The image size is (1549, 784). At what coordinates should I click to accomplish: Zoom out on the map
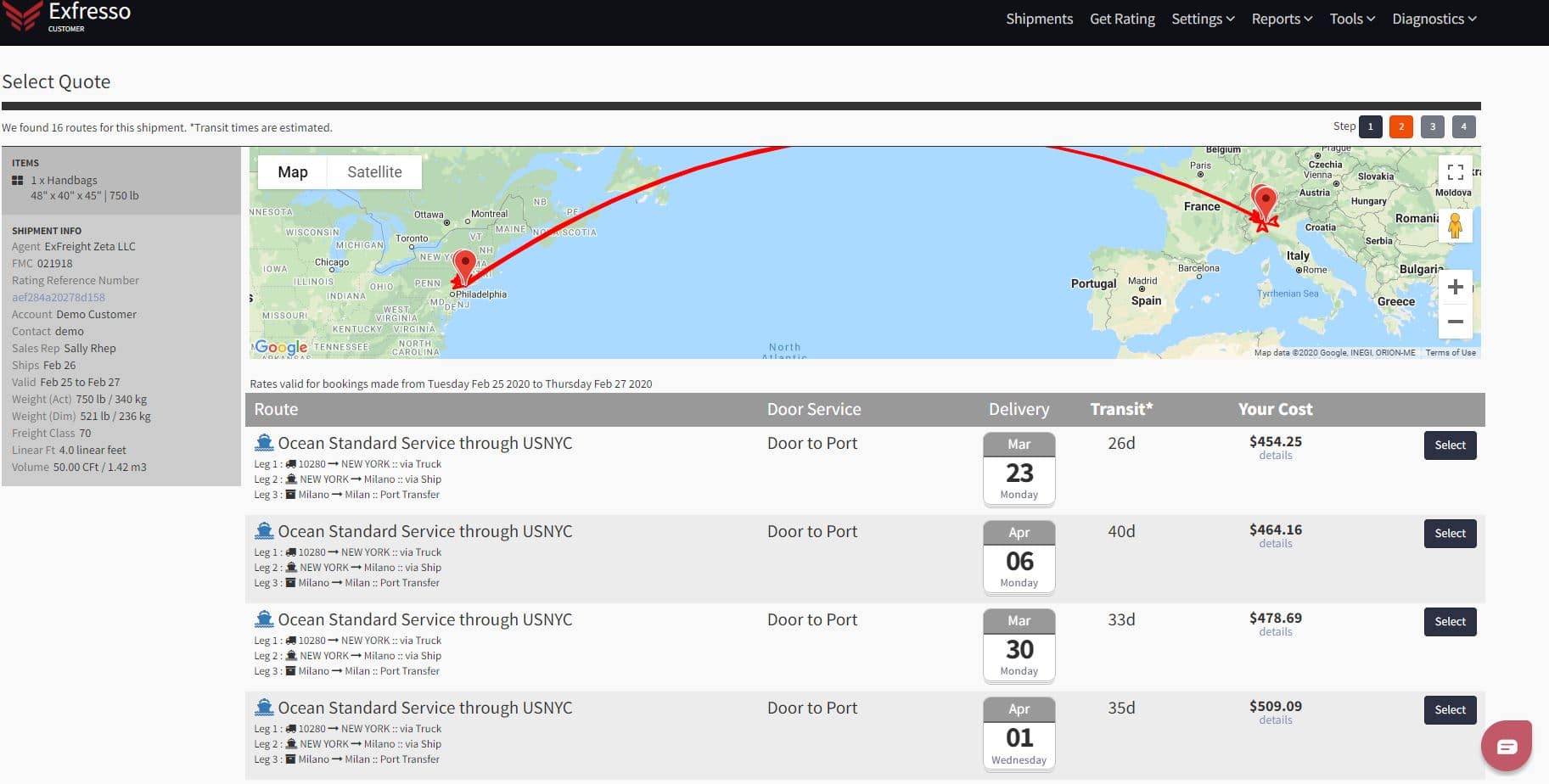tap(1455, 322)
